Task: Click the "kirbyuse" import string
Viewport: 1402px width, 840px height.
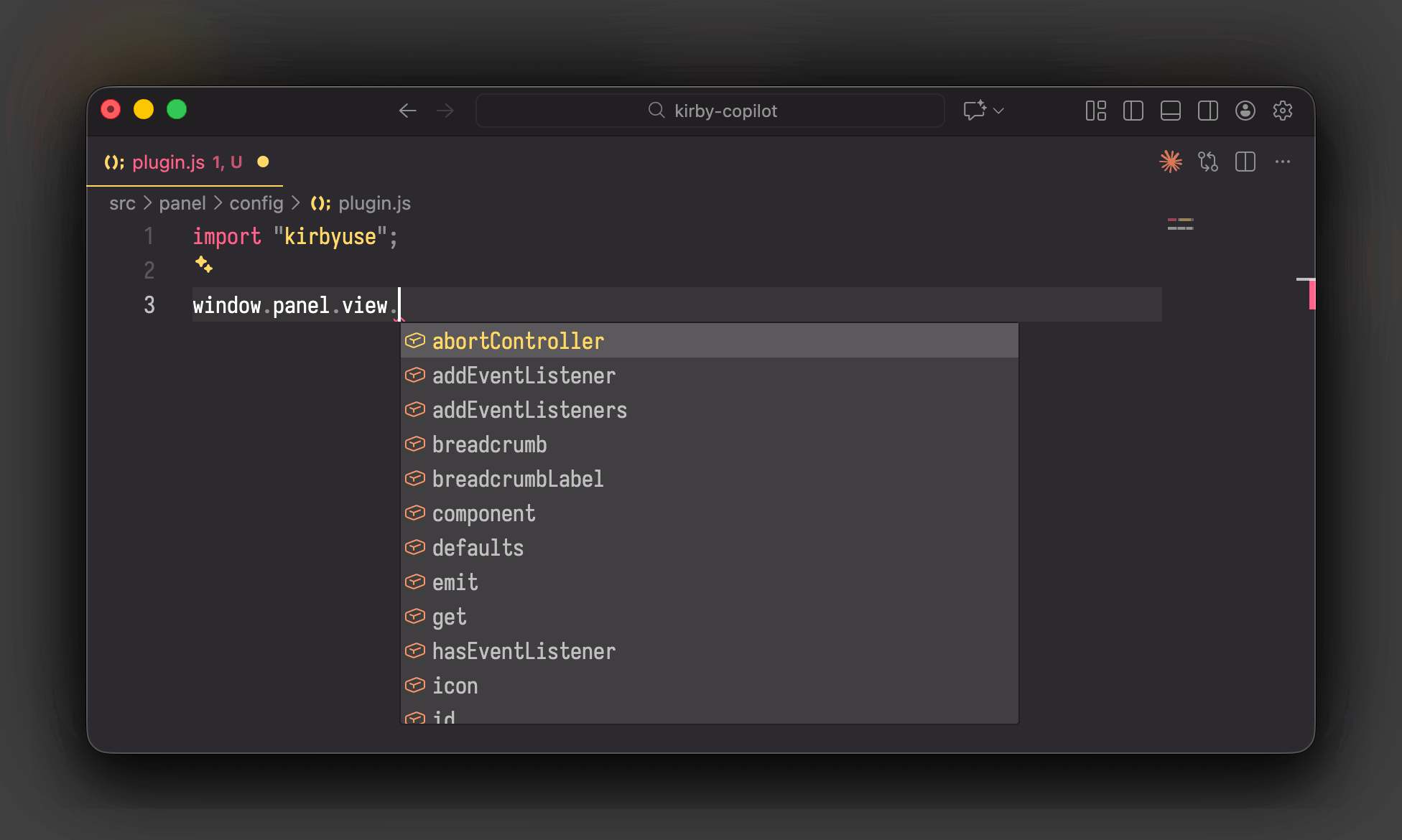Action: click(330, 236)
